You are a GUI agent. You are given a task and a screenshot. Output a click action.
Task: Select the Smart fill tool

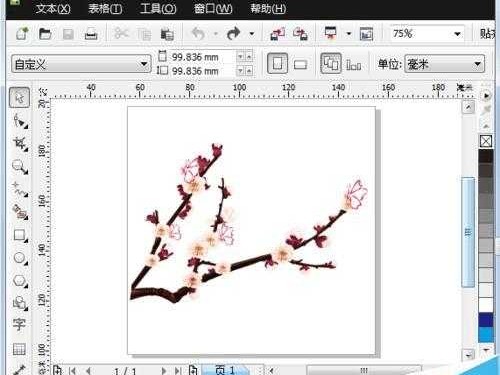pos(20,212)
